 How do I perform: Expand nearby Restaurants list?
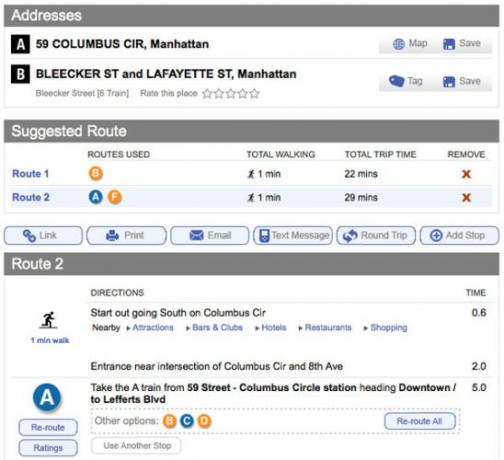click(325, 327)
